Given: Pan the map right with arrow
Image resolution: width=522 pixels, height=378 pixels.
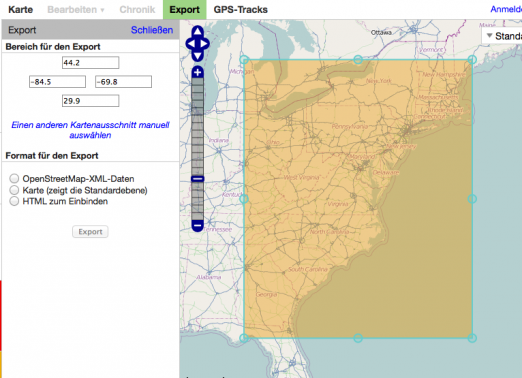Looking at the screenshot, I should pos(204,44).
